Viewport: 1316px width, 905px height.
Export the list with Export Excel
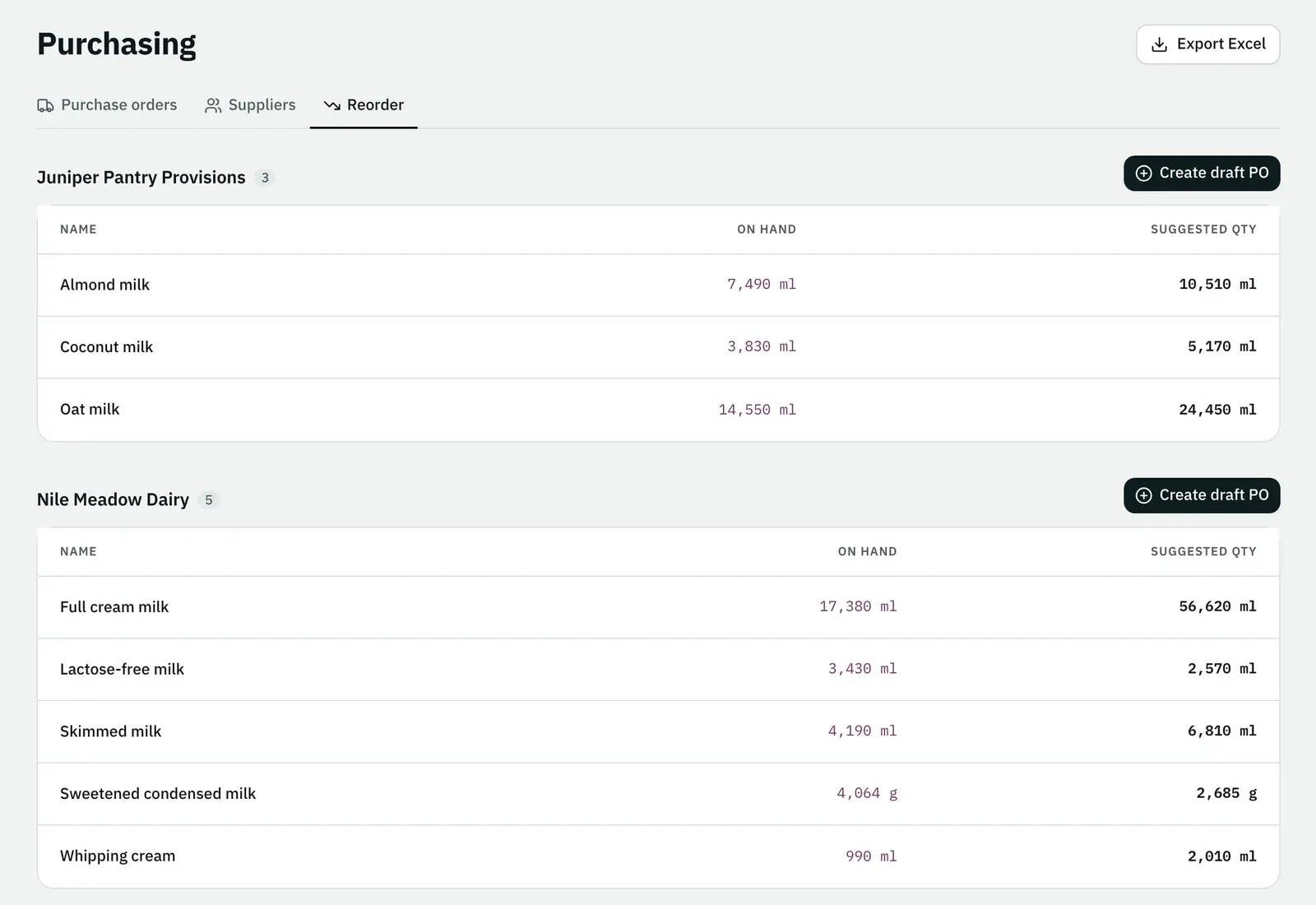pyautogui.click(x=1208, y=44)
